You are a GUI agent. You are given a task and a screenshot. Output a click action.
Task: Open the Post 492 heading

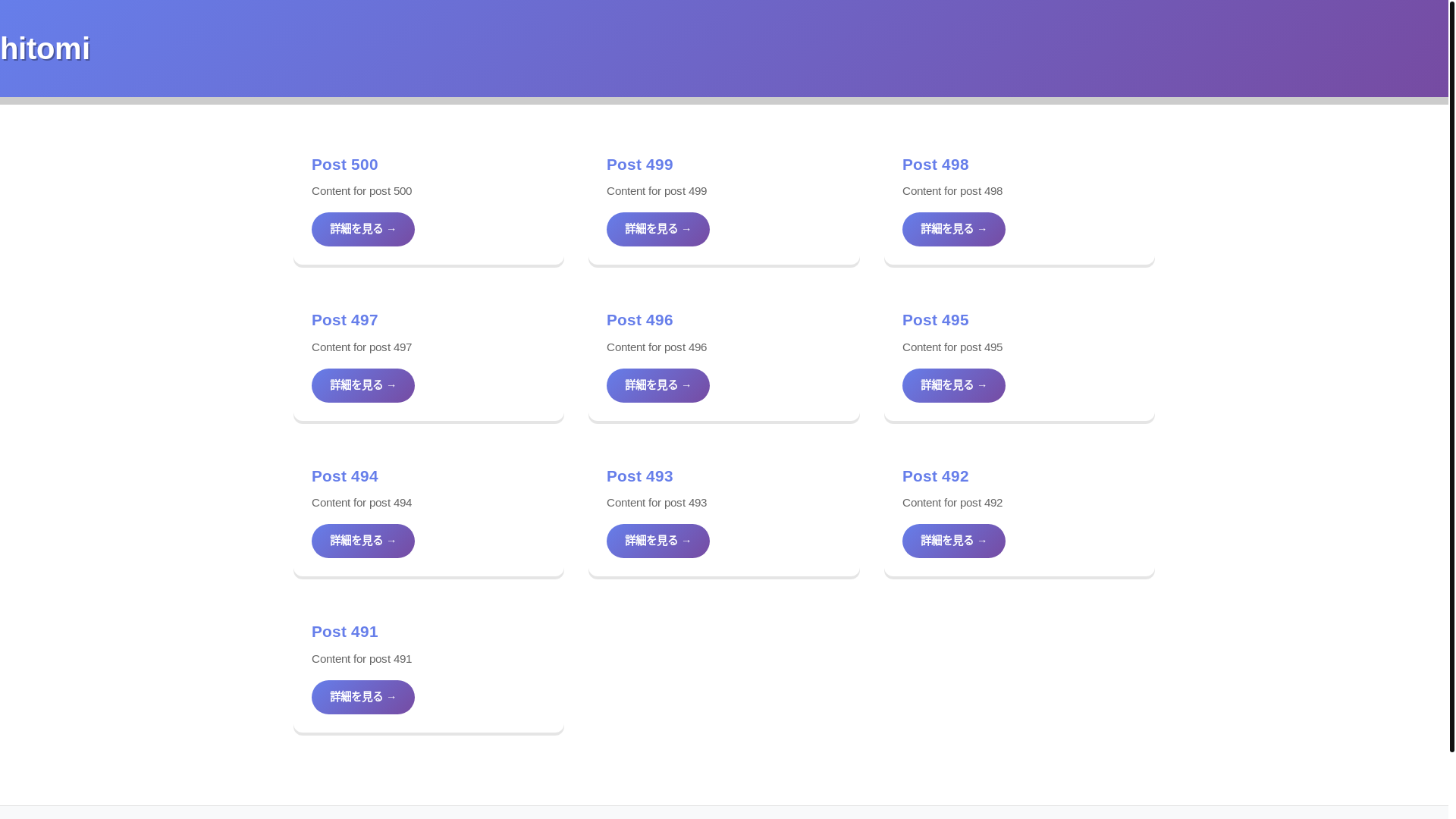[935, 476]
